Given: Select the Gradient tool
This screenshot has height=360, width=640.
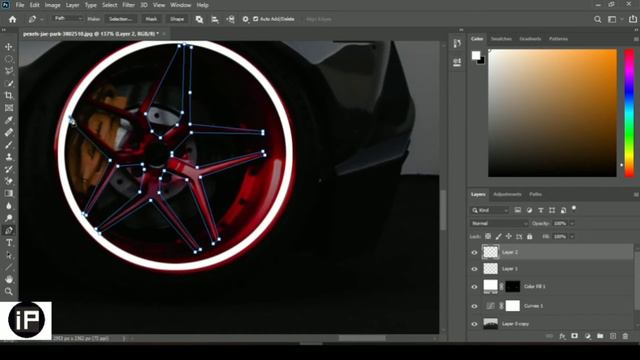Looking at the screenshot, I should click(x=9, y=193).
